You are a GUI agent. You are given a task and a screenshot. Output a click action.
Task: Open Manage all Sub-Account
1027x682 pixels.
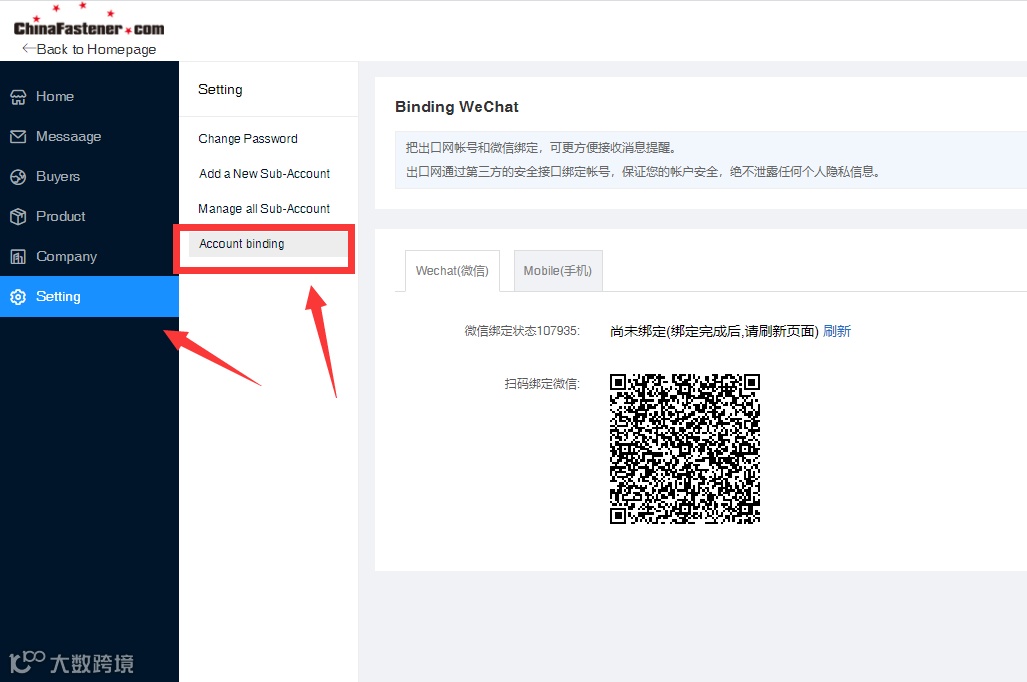[264, 208]
